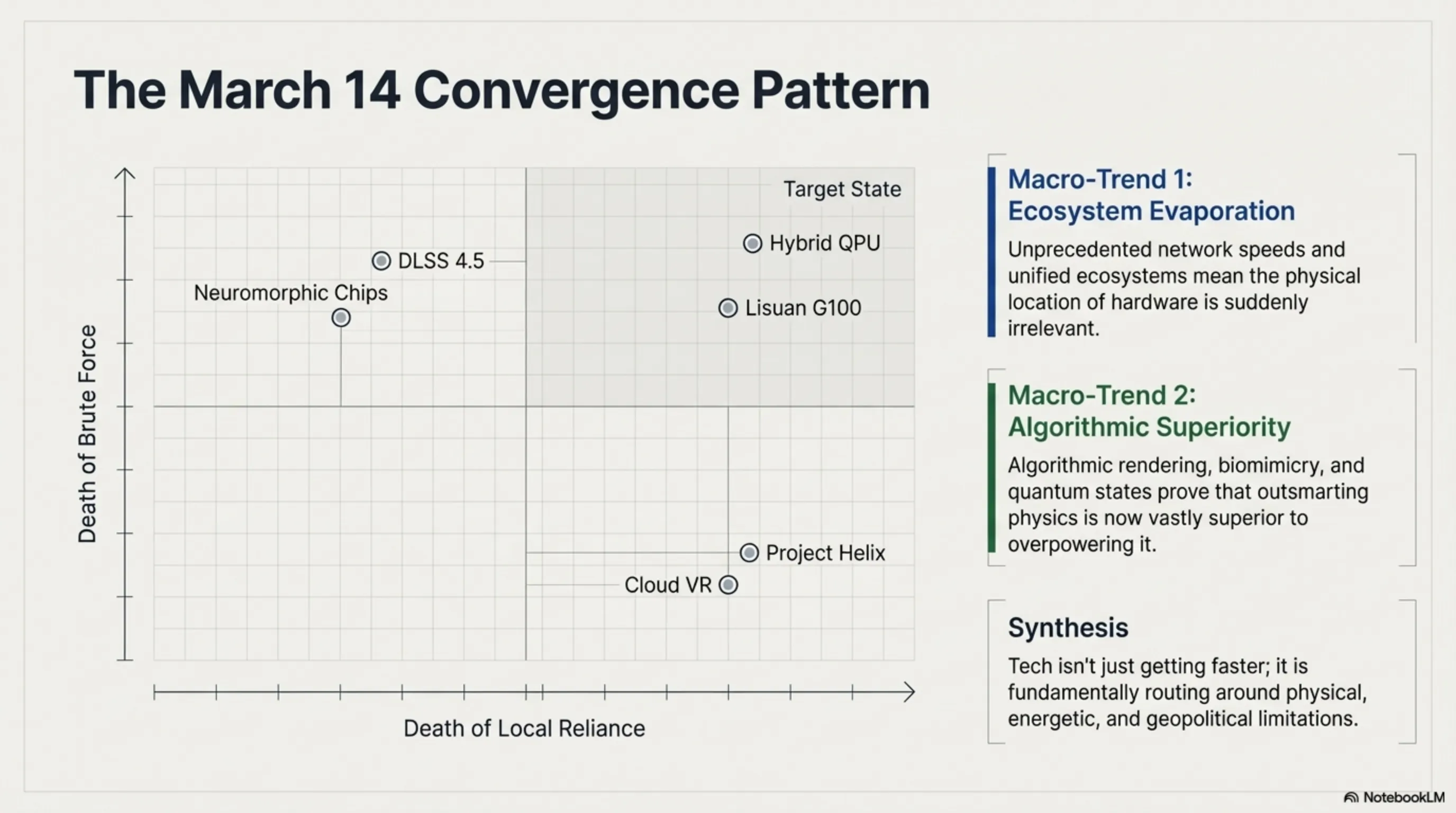
Task: Click the vertical axis arrowhead
Action: pos(125,174)
